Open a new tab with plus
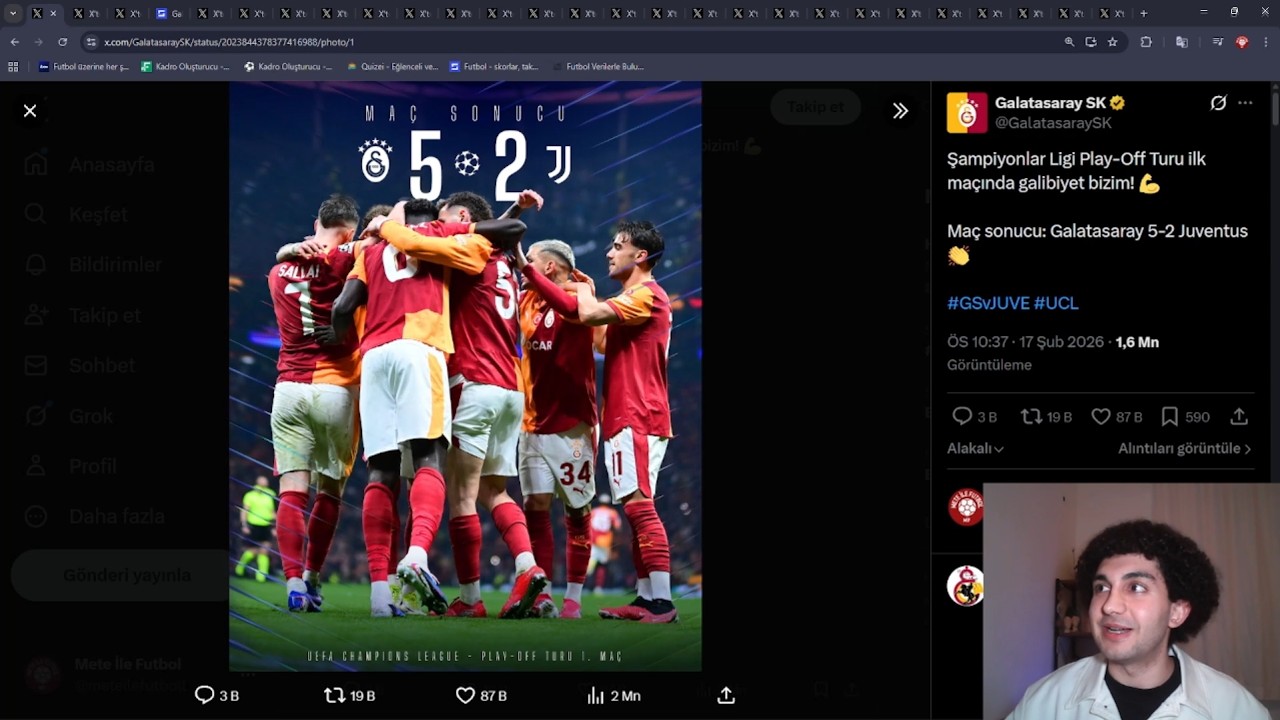Screen dimensions: 1280x720 [x=1144, y=13]
